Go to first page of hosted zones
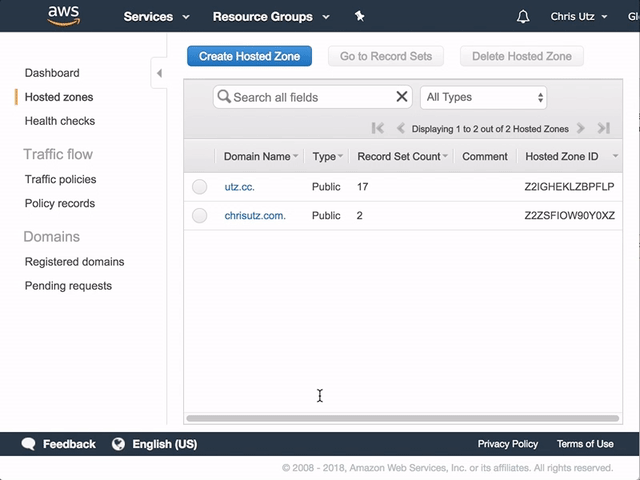The image size is (640, 480). (378, 128)
